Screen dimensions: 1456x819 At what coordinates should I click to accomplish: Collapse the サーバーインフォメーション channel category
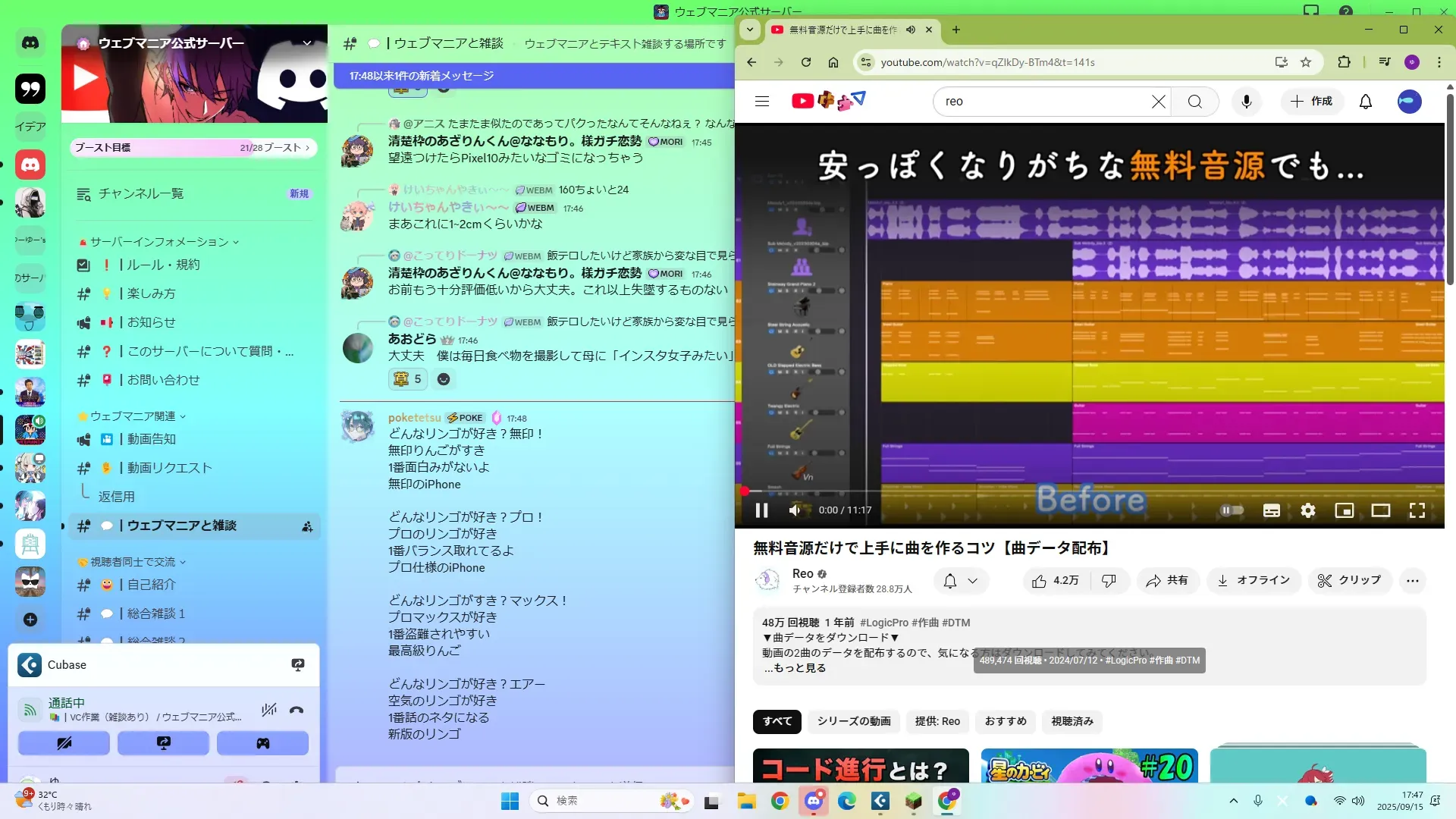159,242
